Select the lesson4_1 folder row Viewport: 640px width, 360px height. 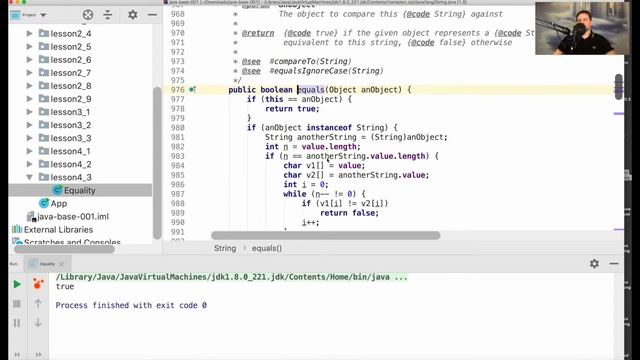pos(80,151)
